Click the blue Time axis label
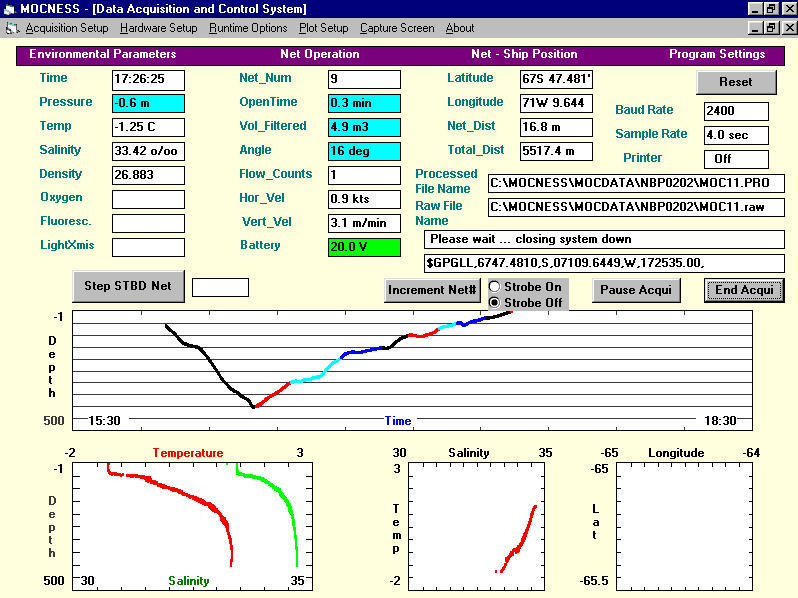The image size is (798, 598). 397,421
